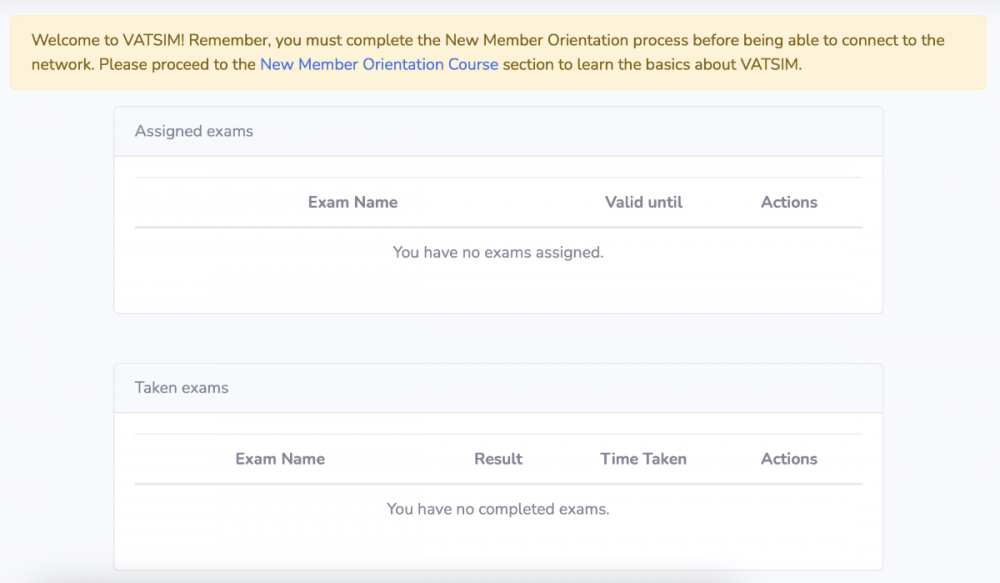Select the Valid until column header
This screenshot has height=583, width=1000.
(643, 202)
